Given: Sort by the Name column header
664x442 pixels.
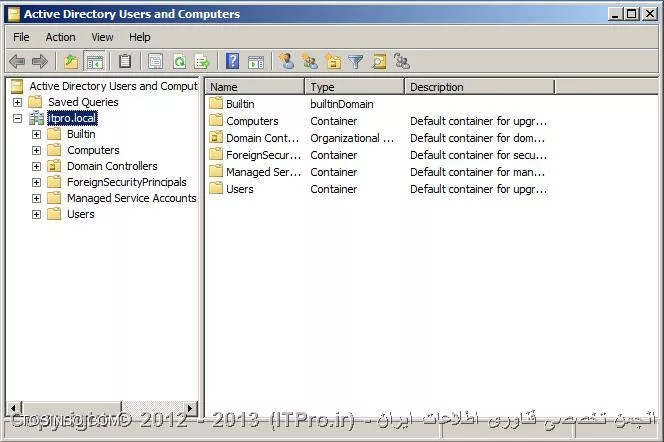Looking at the screenshot, I should coord(255,87).
